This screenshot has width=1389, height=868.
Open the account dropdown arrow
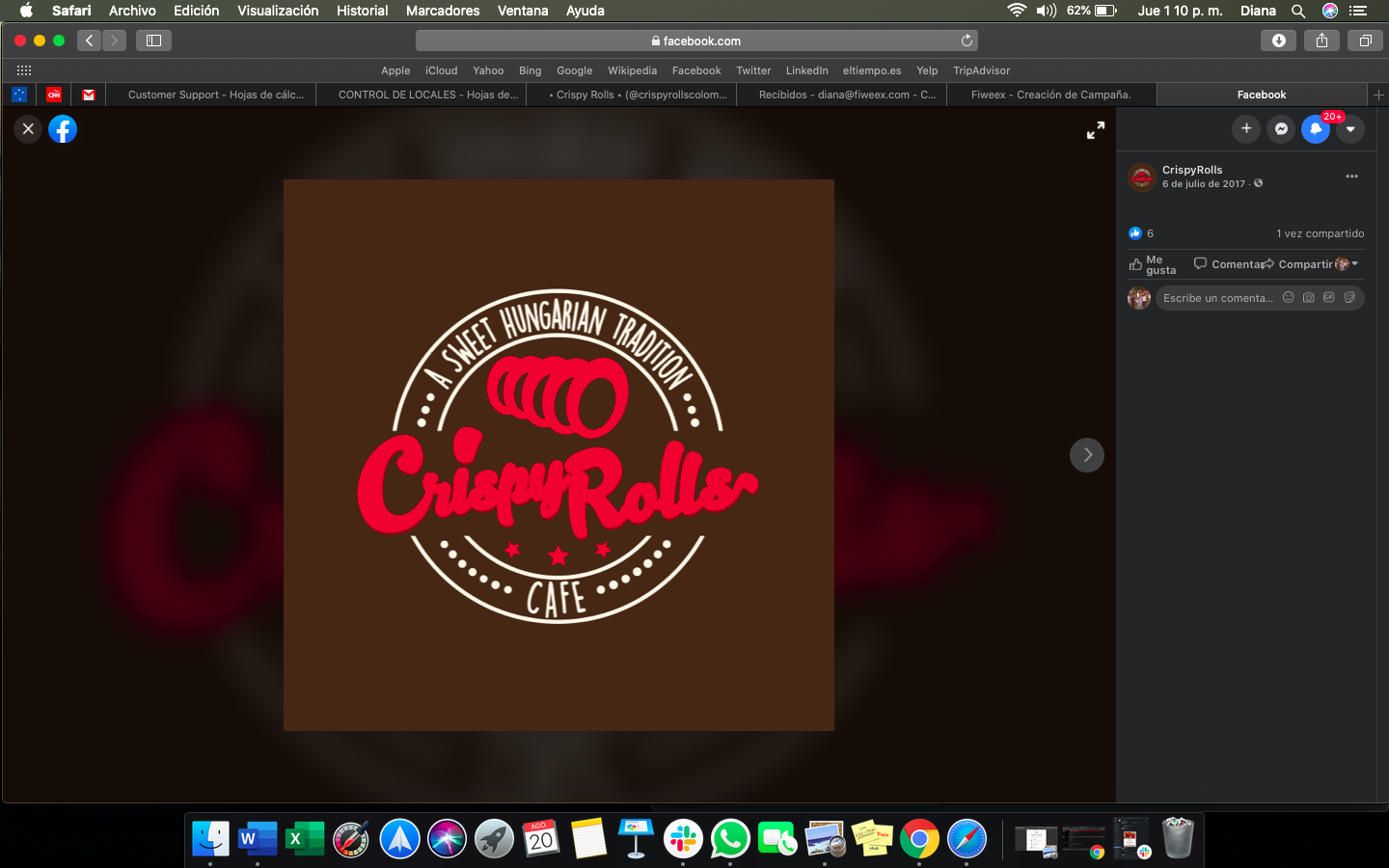1350,128
